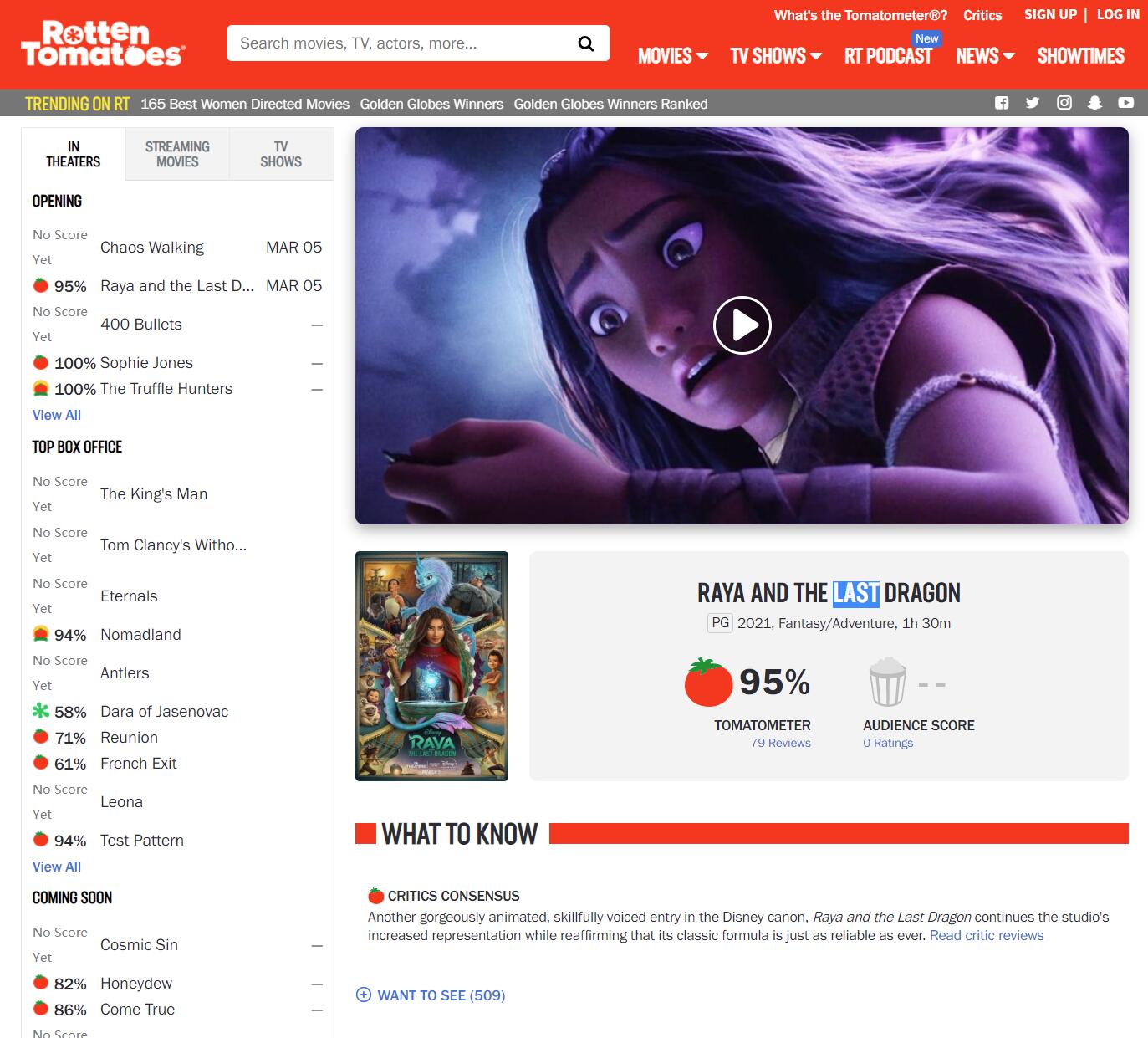Open Rotten Tomatoes Twitter icon

coord(1033,103)
